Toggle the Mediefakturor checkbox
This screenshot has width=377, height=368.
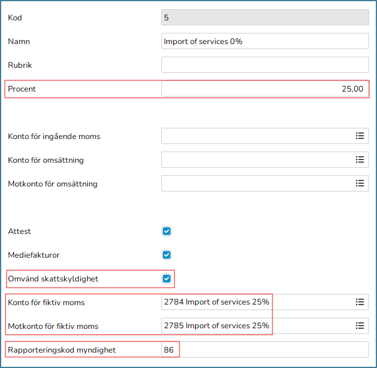167,255
